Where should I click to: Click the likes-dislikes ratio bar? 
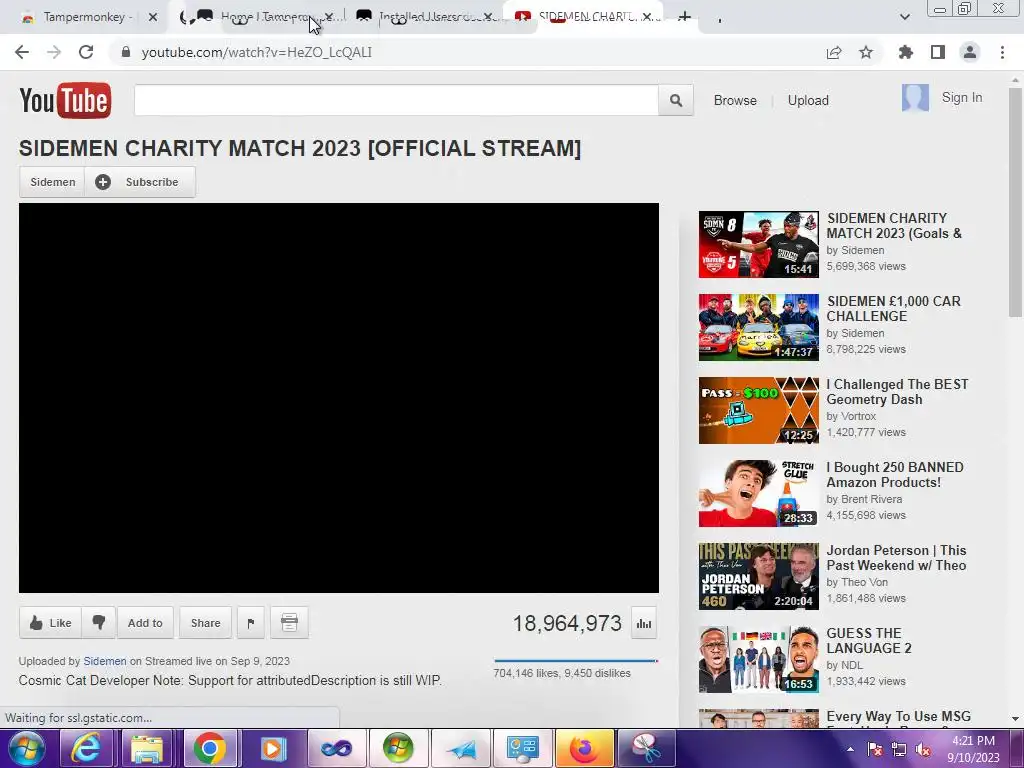point(576,661)
